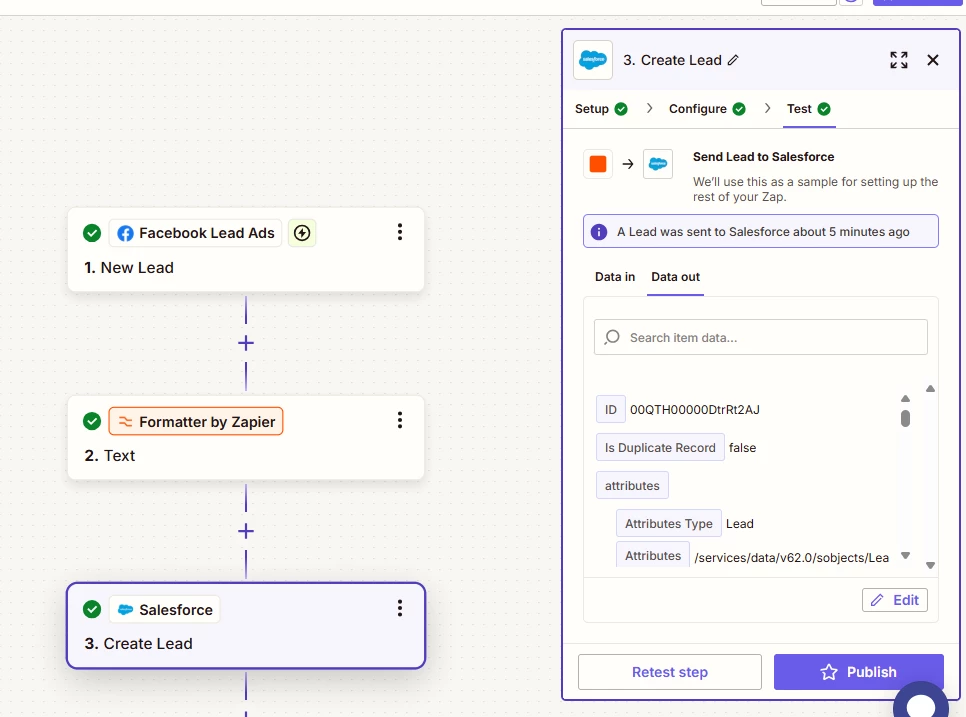Click the green check next to Setup
The height and width of the screenshot is (717, 966).
621,109
